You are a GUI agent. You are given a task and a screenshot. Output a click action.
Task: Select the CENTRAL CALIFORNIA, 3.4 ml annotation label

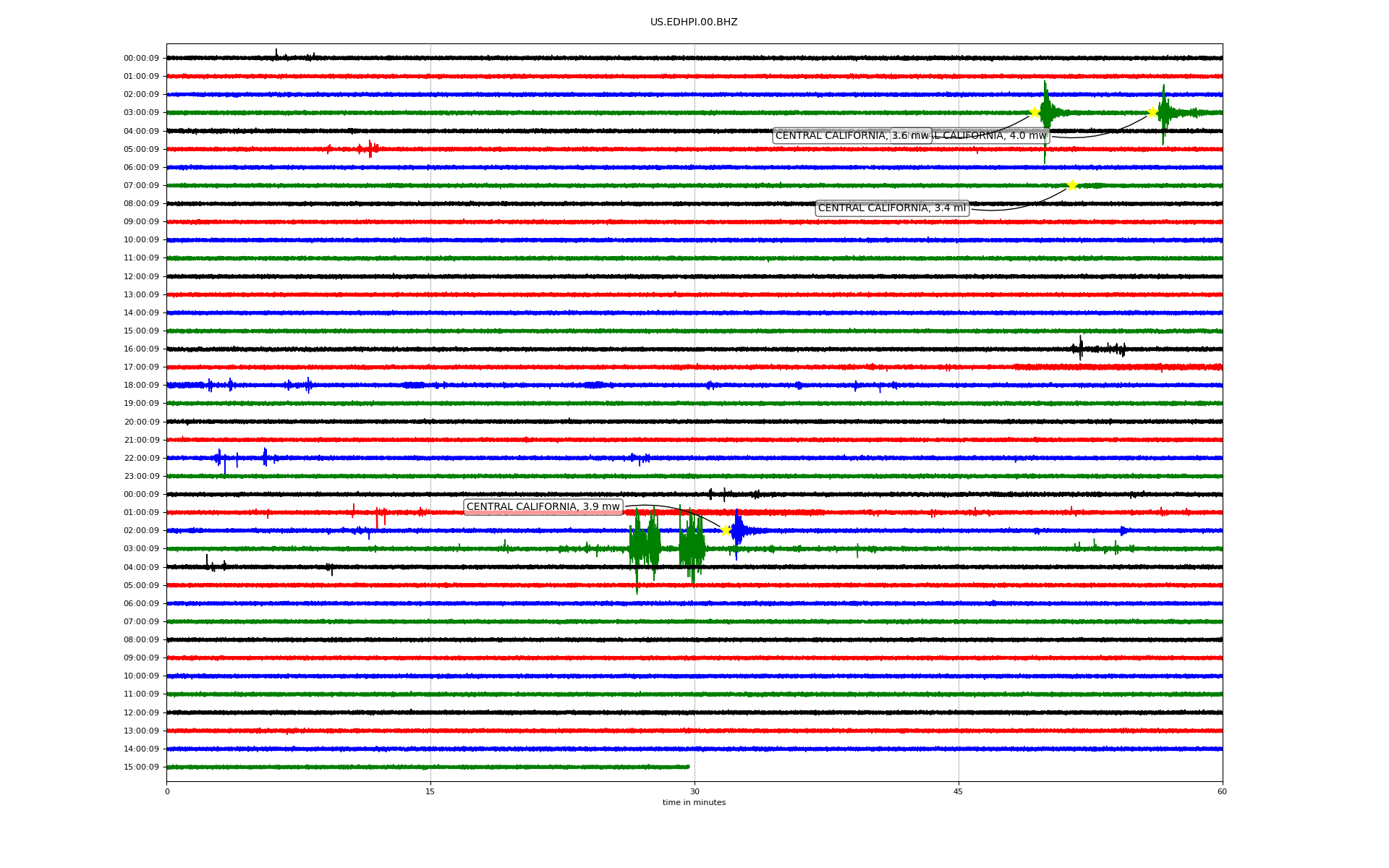tap(892, 208)
